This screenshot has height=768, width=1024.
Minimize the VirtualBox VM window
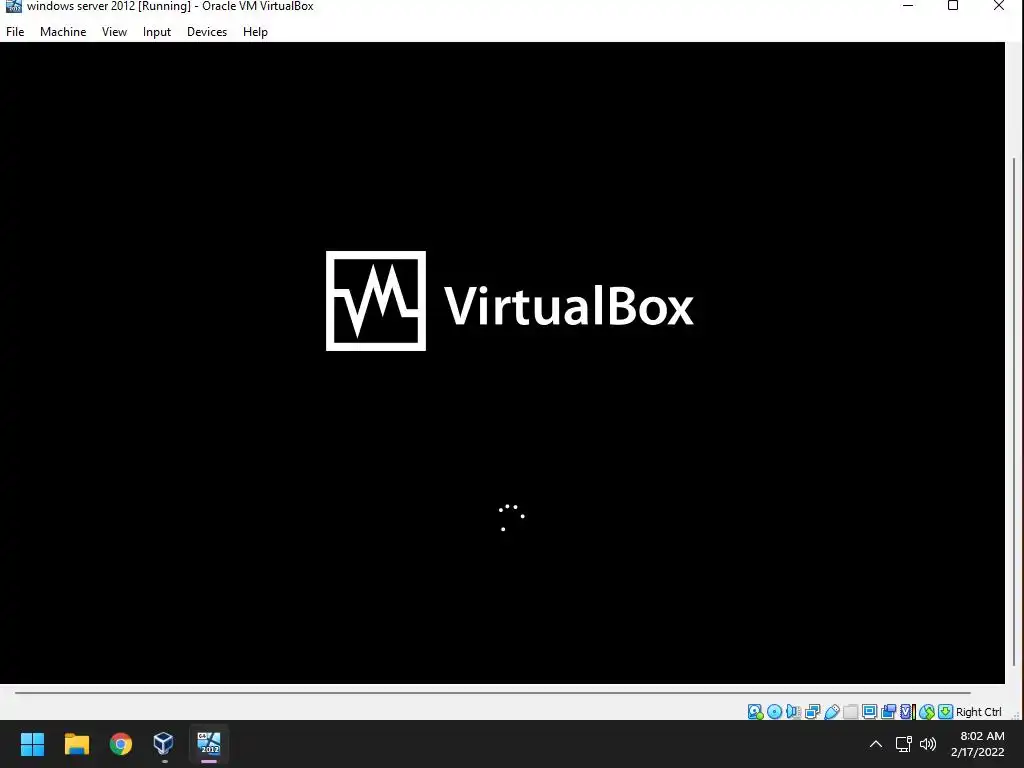908,6
